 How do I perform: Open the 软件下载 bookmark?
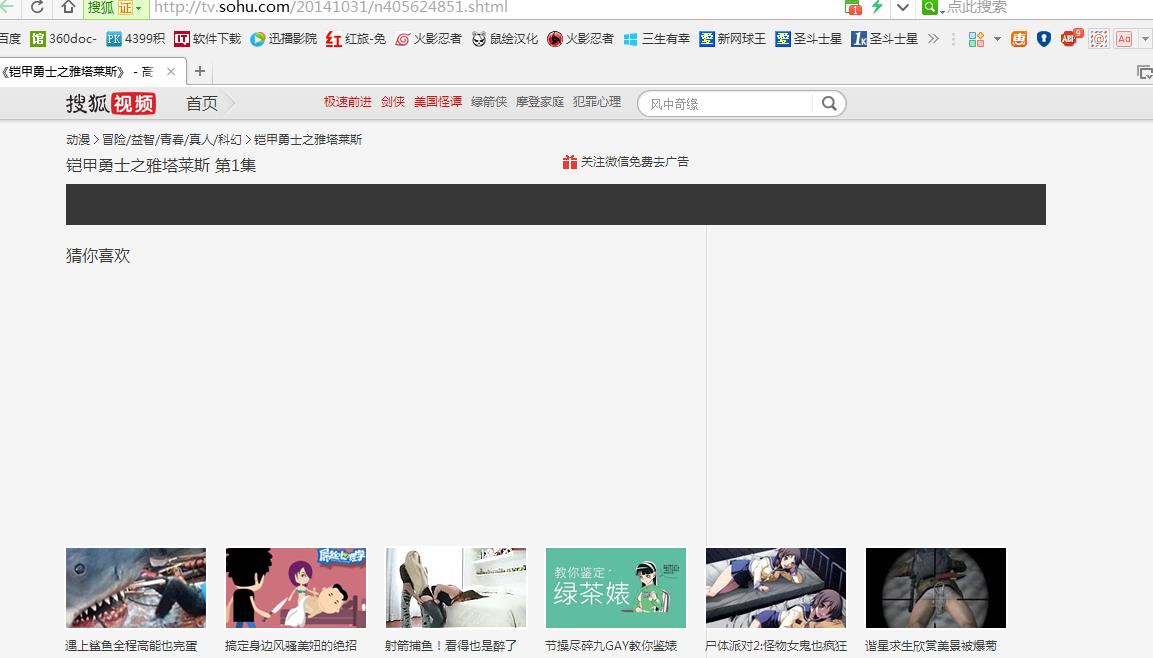[x=207, y=38]
